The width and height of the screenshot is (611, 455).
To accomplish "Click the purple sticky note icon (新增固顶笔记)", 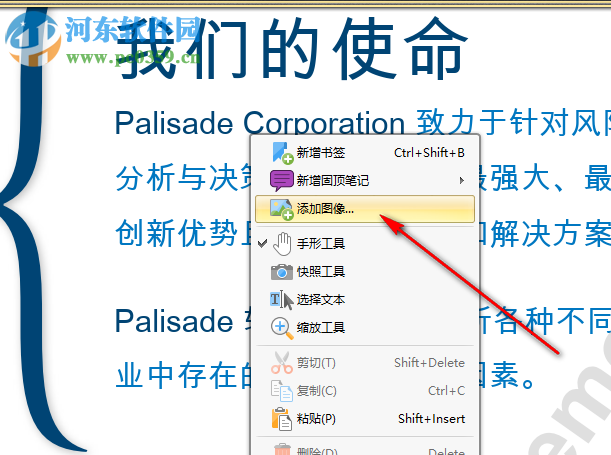I will pyautogui.click(x=281, y=180).
